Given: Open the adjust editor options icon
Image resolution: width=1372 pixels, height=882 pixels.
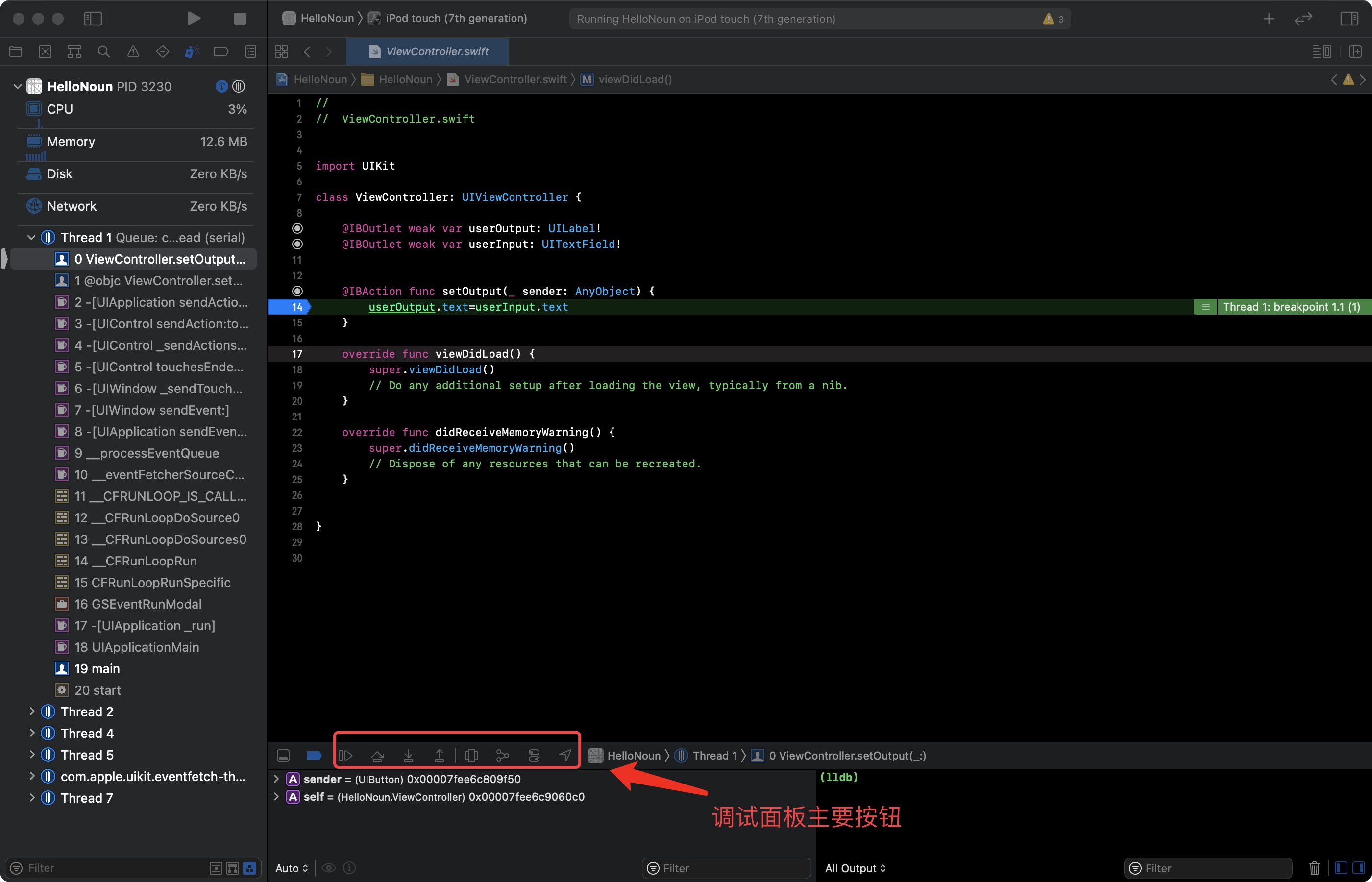Looking at the screenshot, I should [x=1322, y=51].
